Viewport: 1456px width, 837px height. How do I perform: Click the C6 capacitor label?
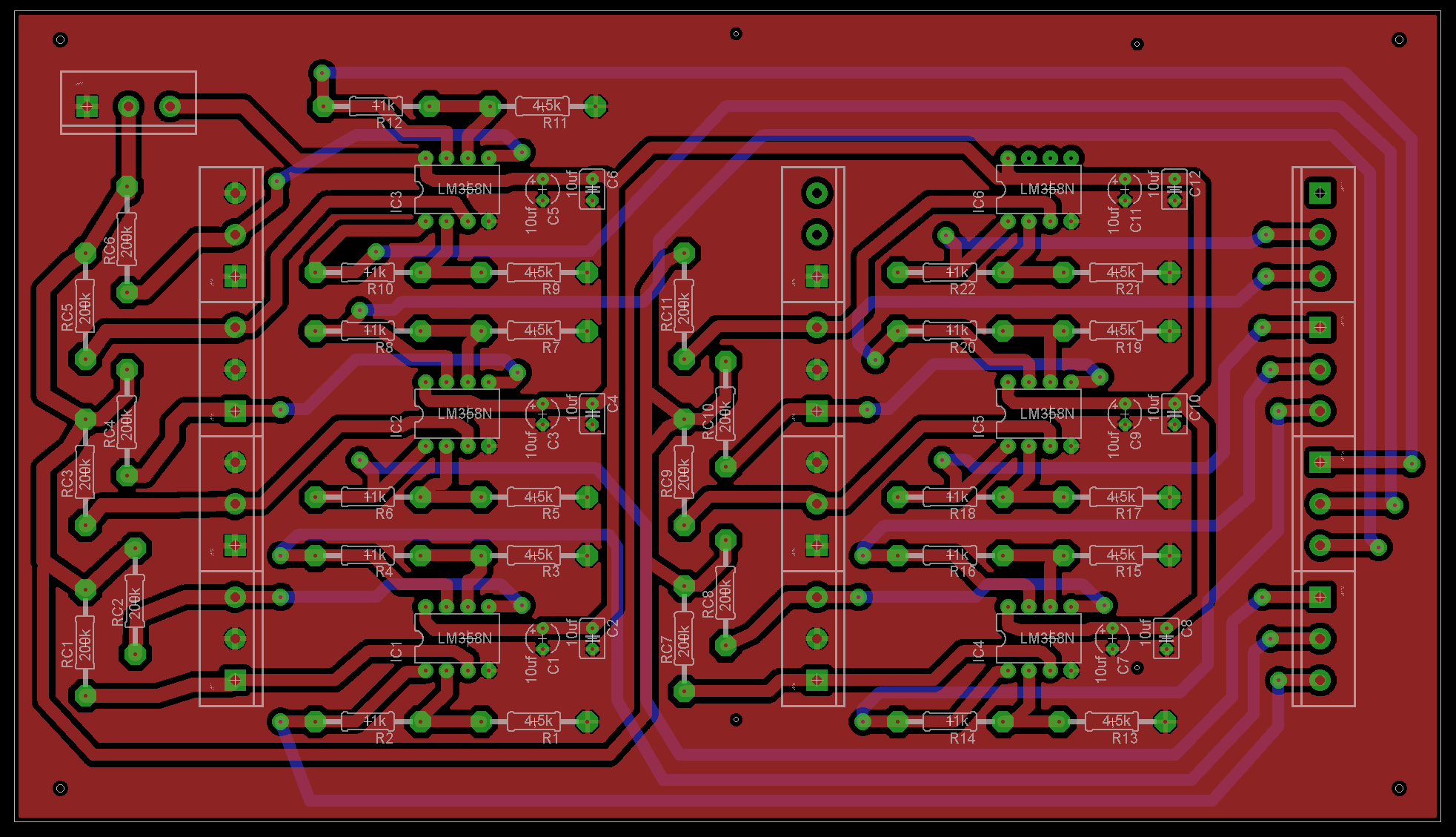pyautogui.click(x=612, y=179)
